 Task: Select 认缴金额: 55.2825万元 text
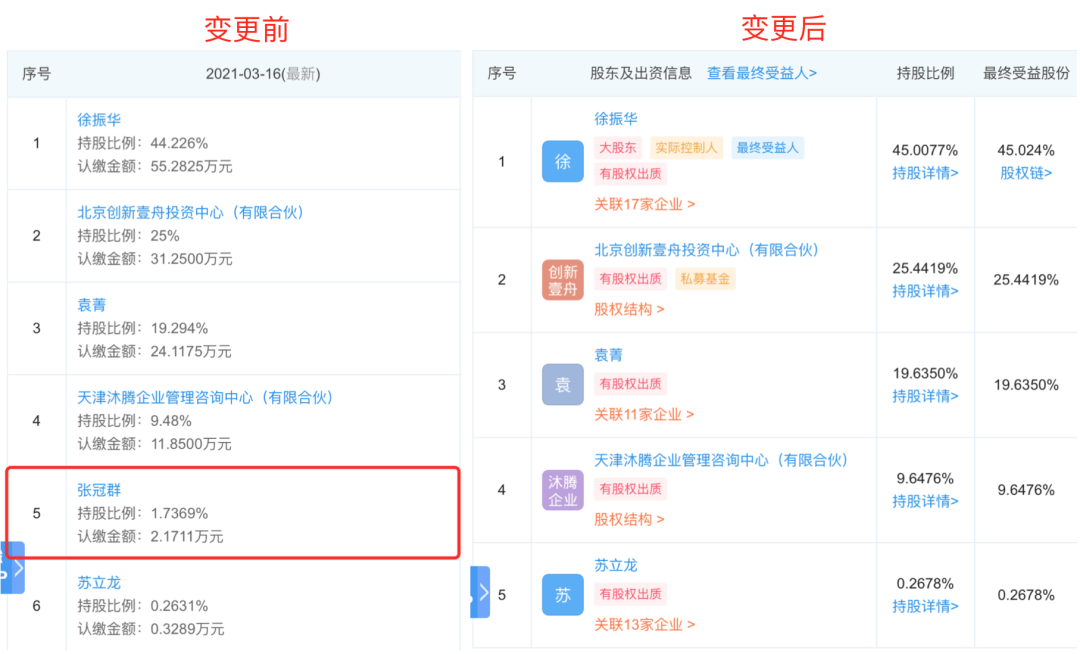[155, 167]
